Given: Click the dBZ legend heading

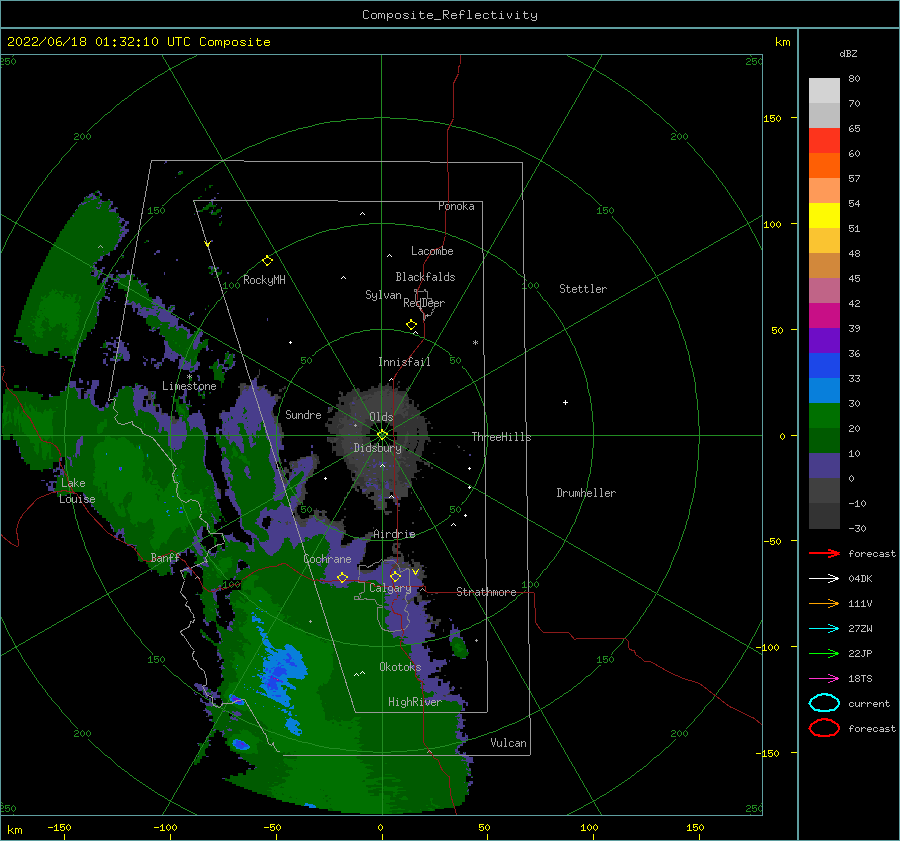Looking at the screenshot, I should pyautogui.click(x=848, y=53).
